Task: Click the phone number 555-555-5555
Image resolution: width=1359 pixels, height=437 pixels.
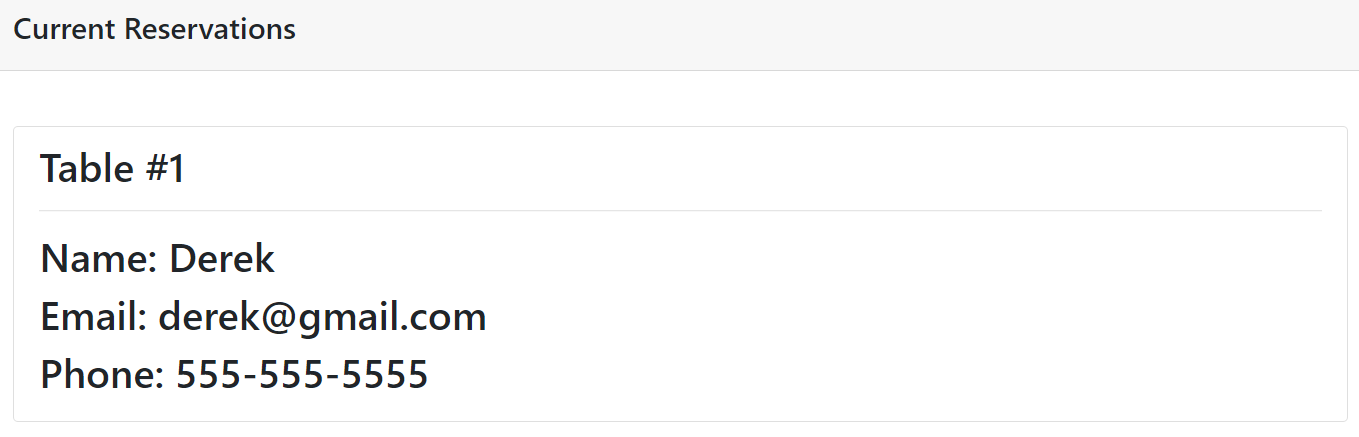Action: click(302, 376)
